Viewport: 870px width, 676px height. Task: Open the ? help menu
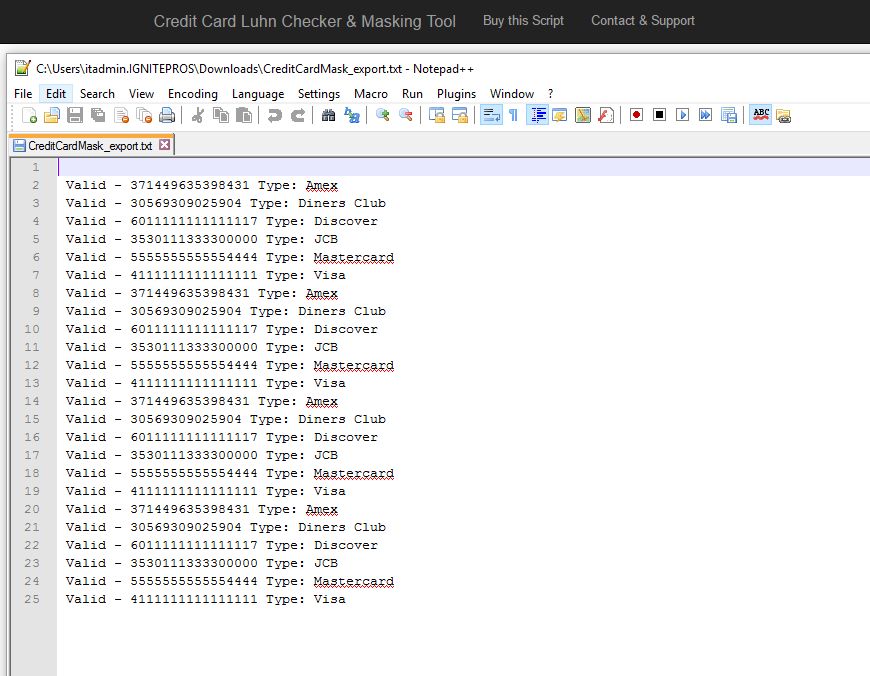click(x=550, y=94)
